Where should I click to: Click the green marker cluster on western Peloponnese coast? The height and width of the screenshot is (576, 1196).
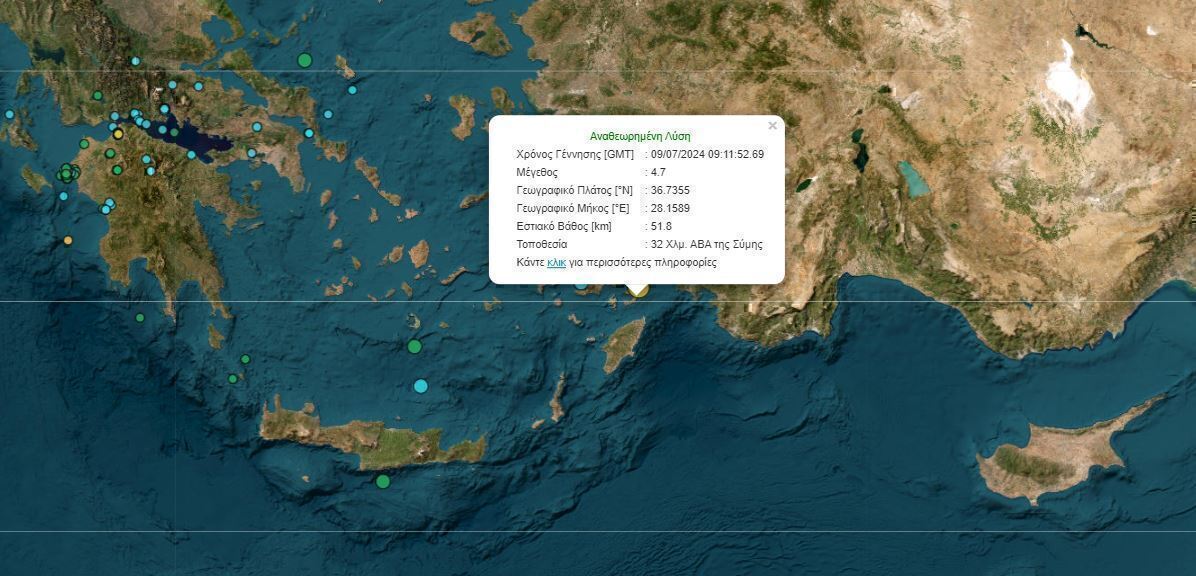point(67,174)
